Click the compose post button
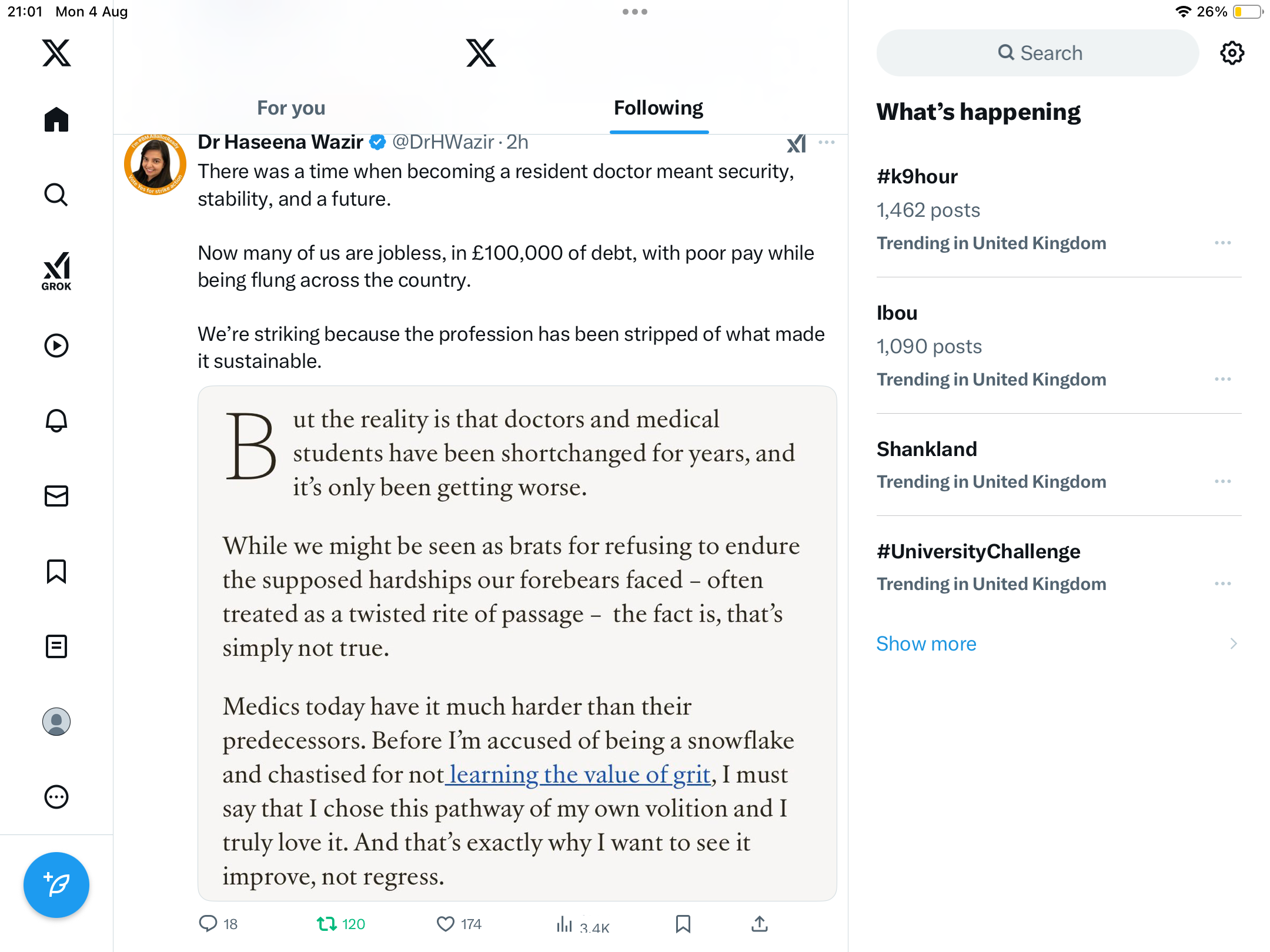This screenshot has height=952, width=1270. (56, 884)
